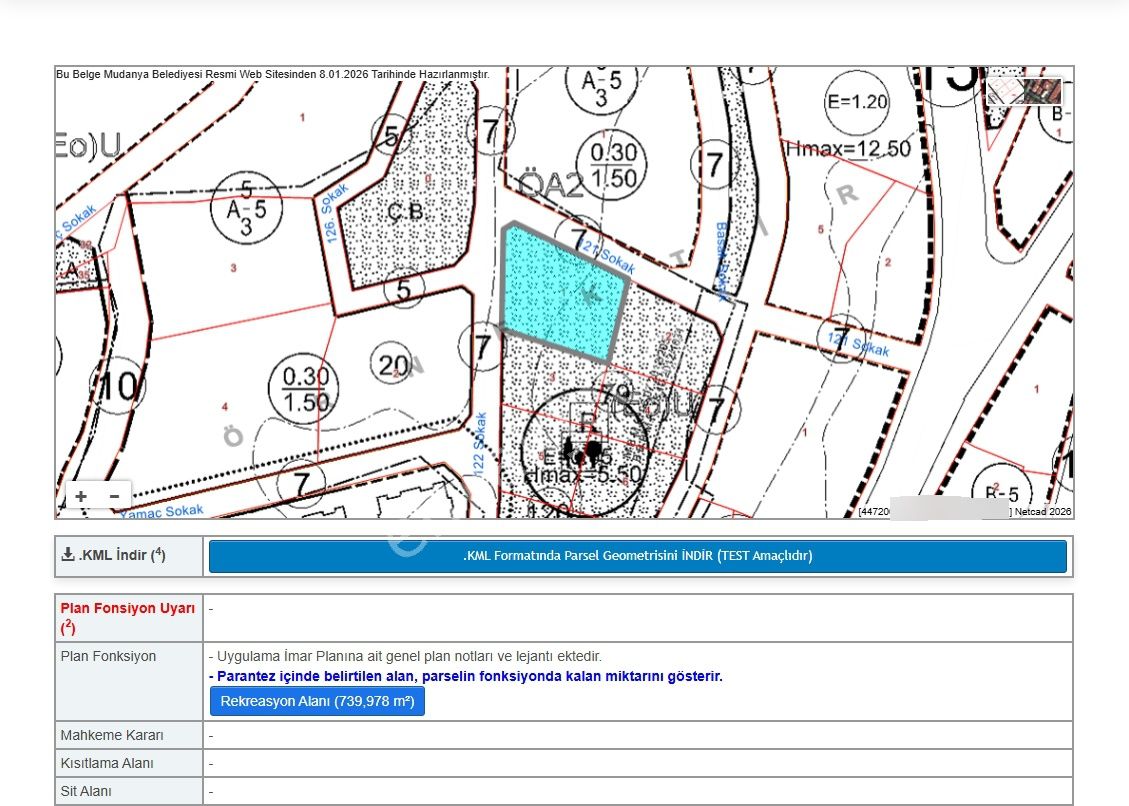The height and width of the screenshot is (806, 1129).
Task: Click the Netcad 2026 attribution text
Action: click(1046, 512)
